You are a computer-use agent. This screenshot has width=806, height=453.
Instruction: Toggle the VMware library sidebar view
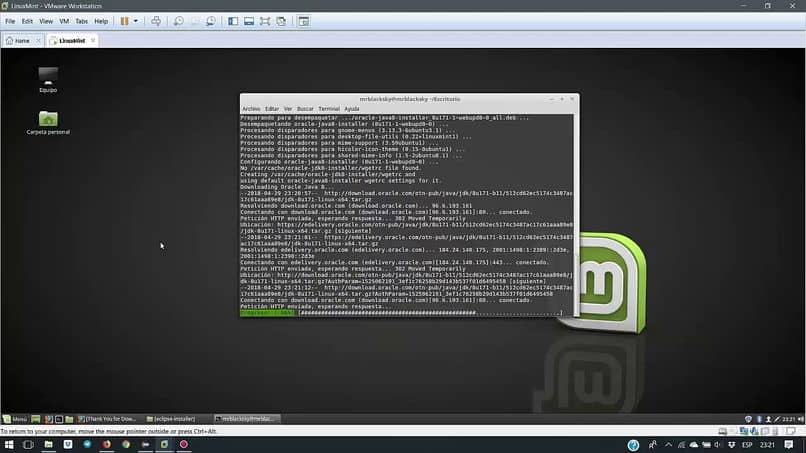233,21
